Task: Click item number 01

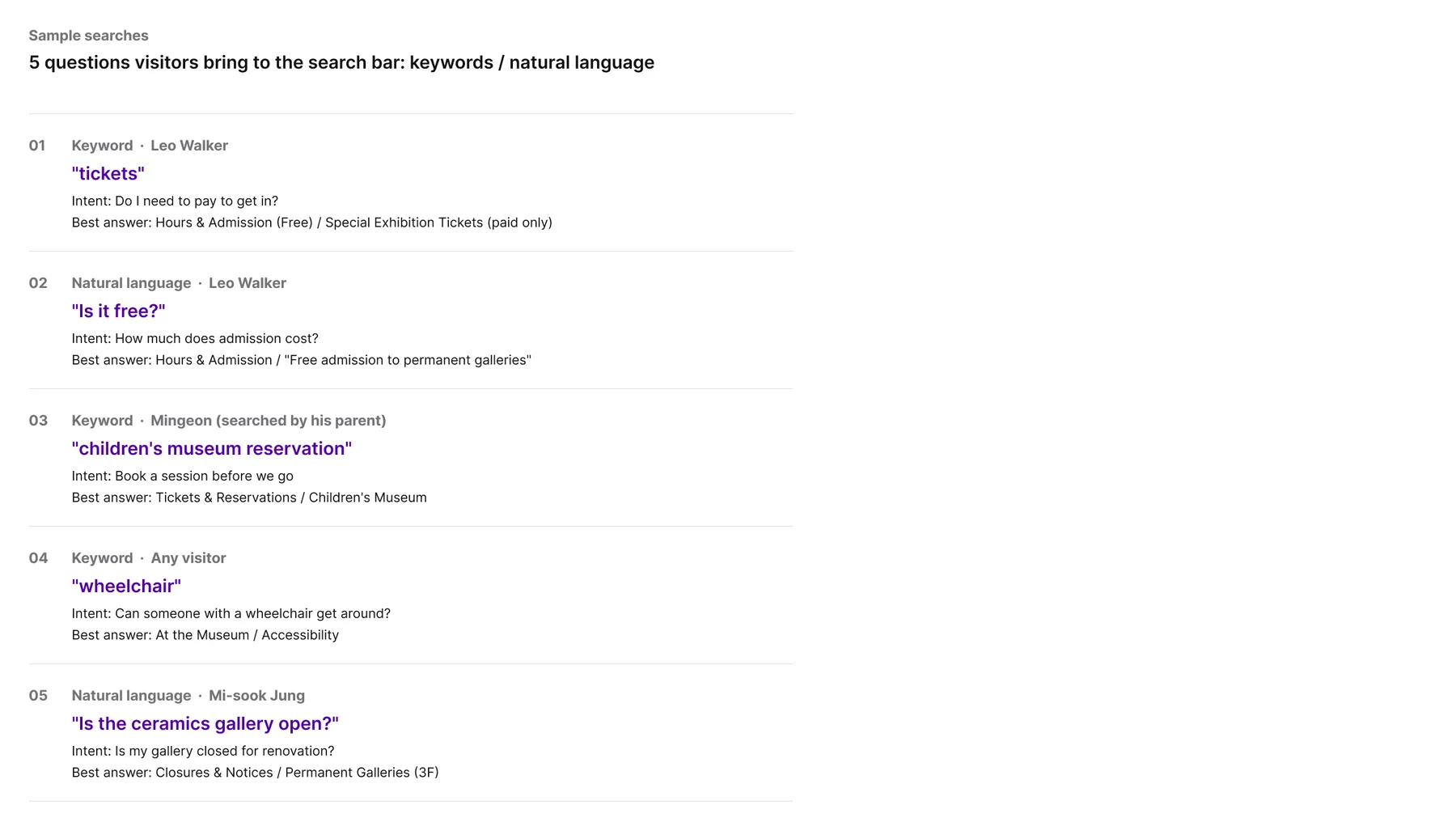Action: [x=37, y=146]
